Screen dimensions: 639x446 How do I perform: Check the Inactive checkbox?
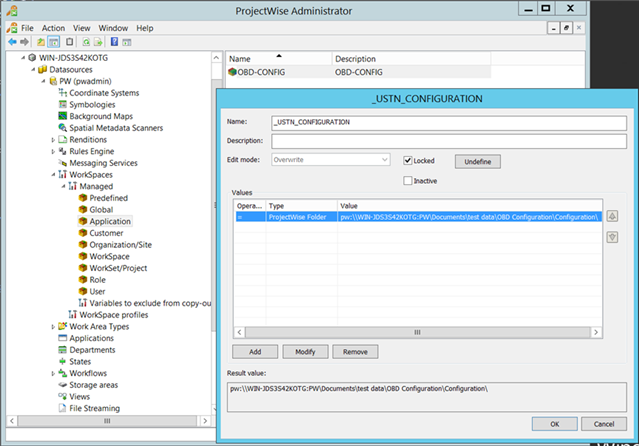point(408,181)
